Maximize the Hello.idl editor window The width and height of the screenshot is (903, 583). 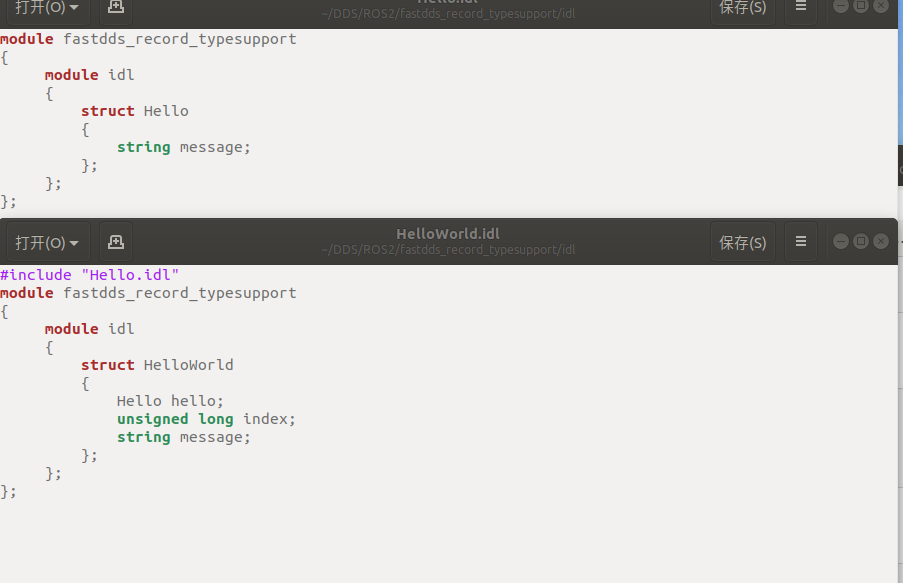pos(861,6)
